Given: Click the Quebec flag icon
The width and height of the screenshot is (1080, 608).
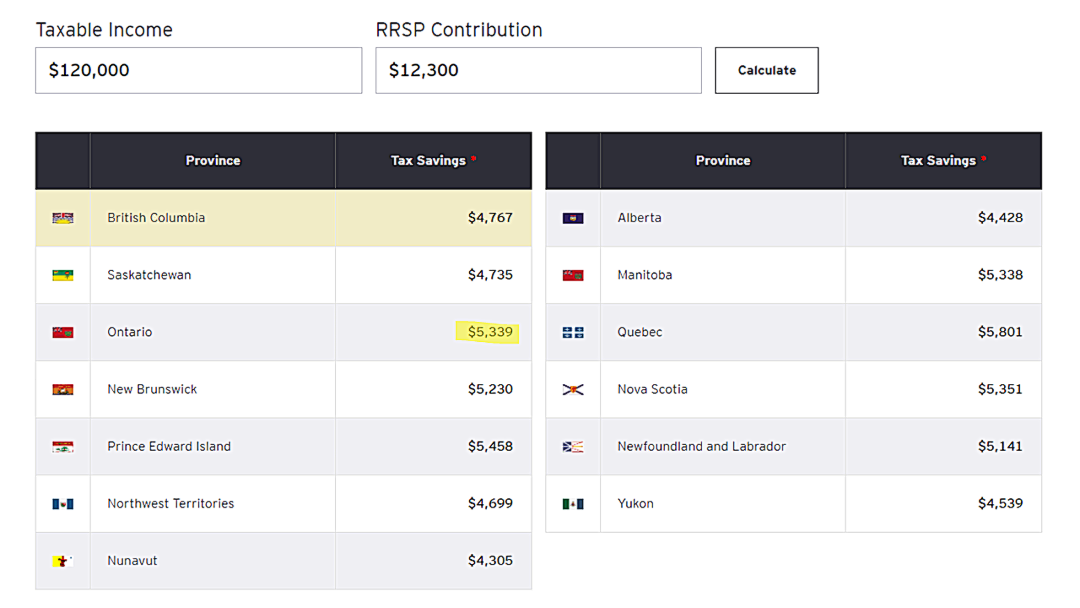Looking at the screenshot, I should pyautogui.click(x=573, y=332).
